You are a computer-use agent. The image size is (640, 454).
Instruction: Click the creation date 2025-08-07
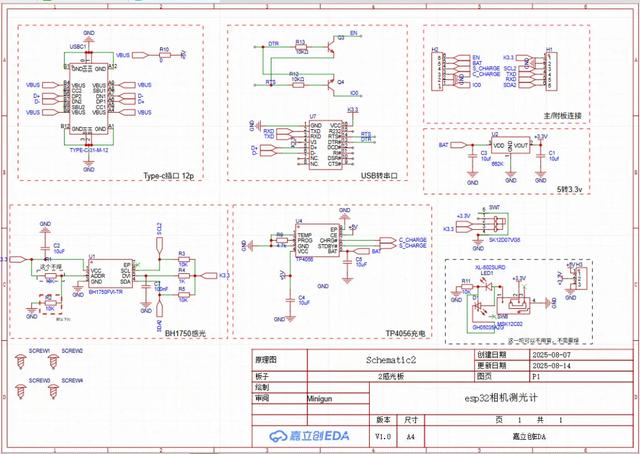[x=551, y=354]
